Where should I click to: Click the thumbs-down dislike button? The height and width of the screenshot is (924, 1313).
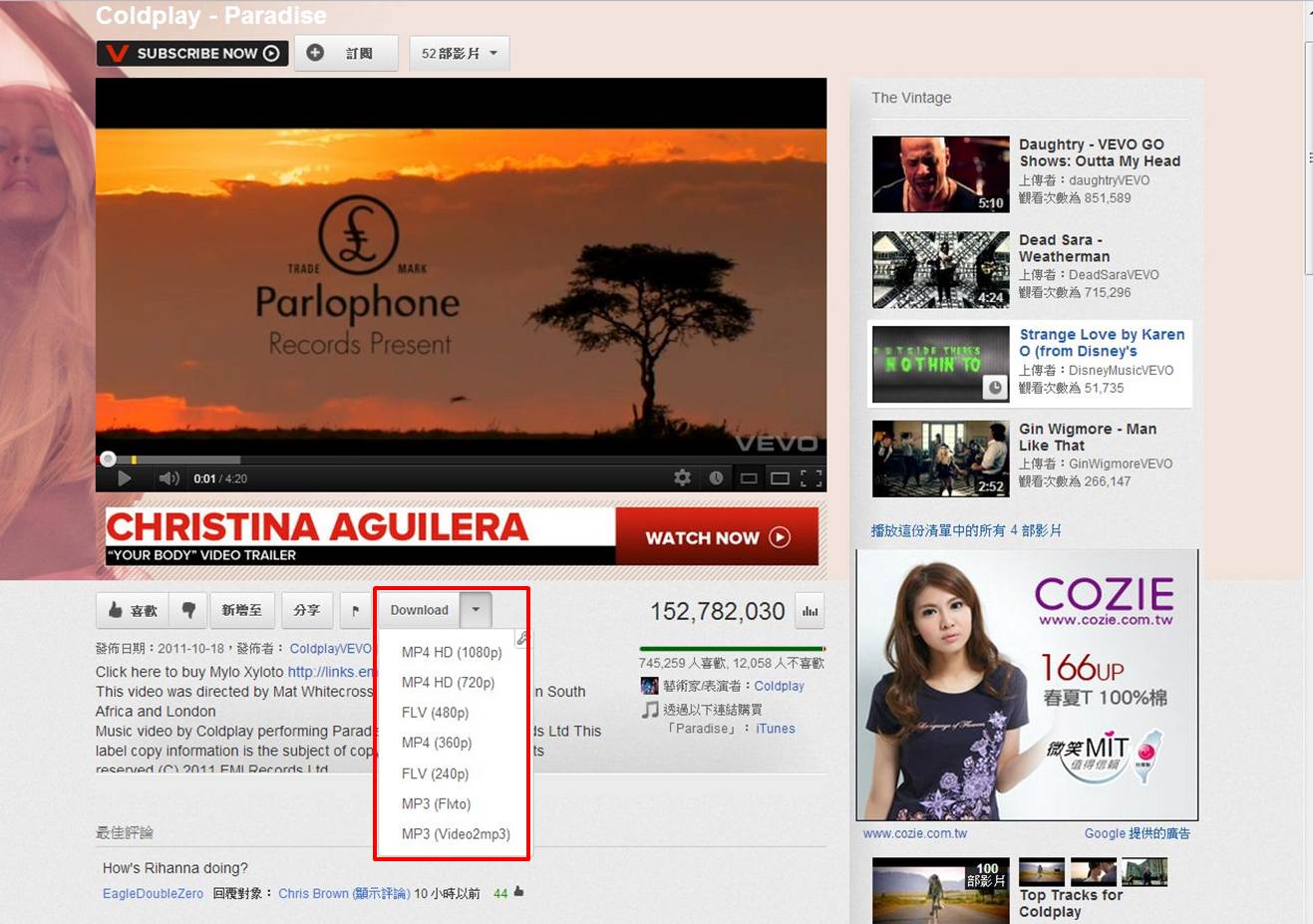click(188, 610)
